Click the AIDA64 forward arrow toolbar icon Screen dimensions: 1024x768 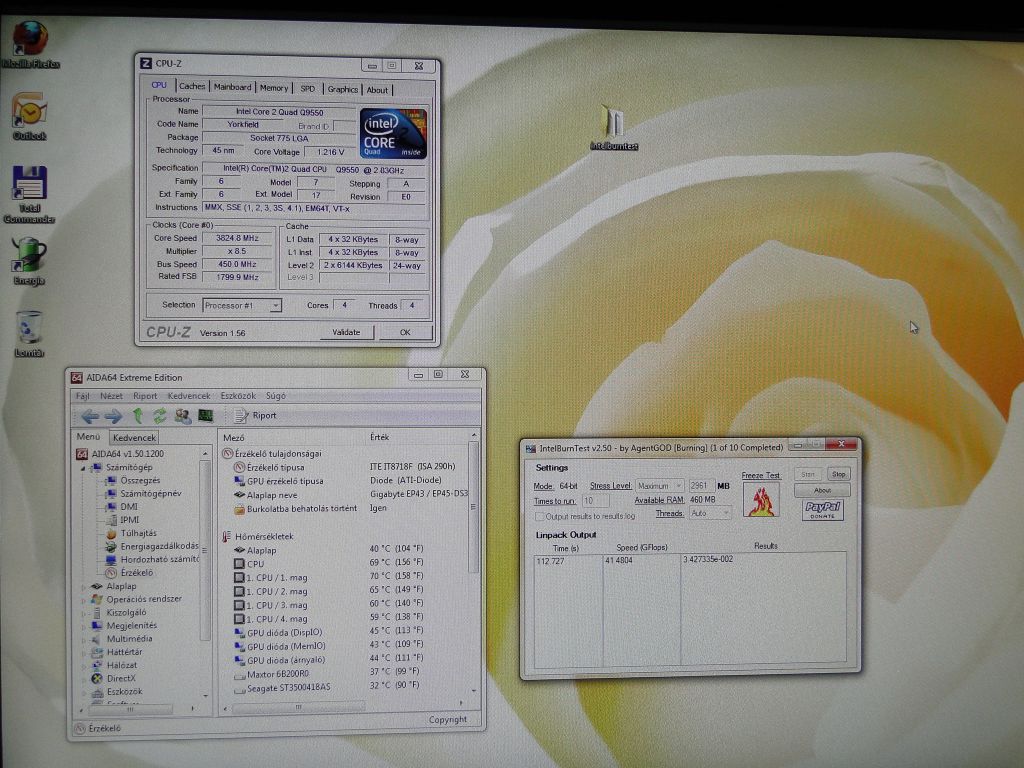114,416
